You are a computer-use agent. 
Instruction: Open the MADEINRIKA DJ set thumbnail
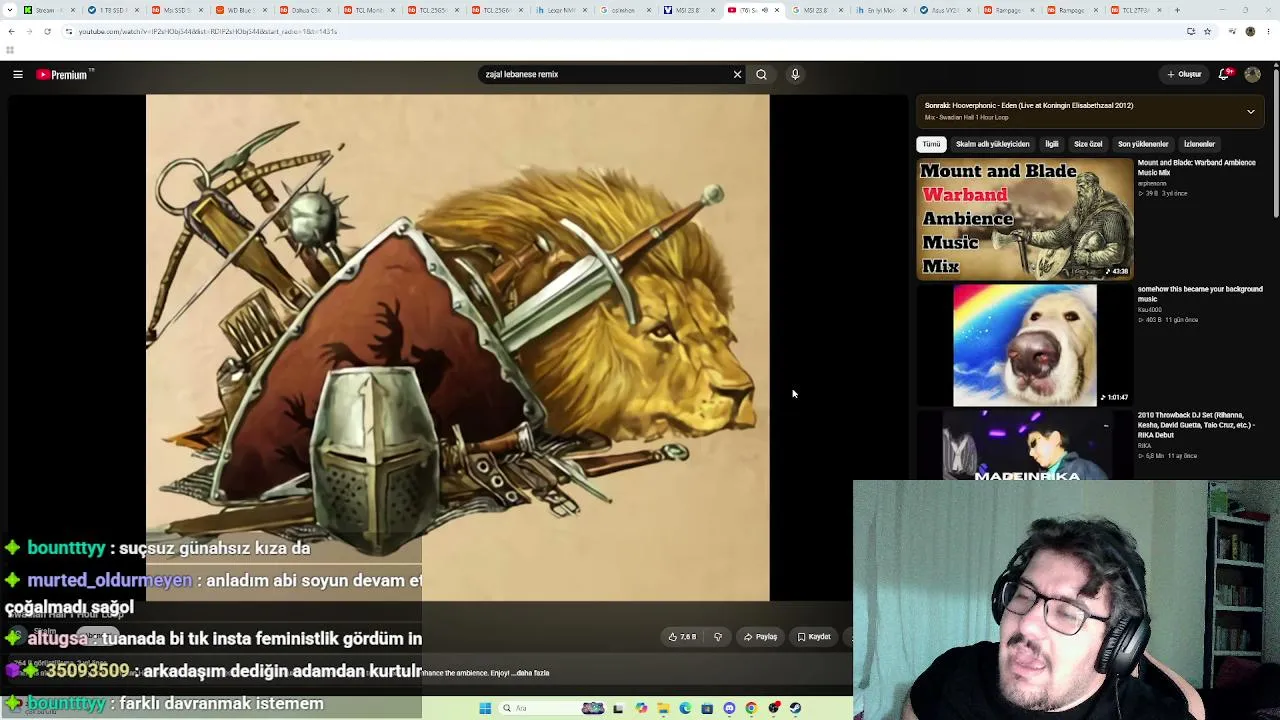pos(1025,445)
